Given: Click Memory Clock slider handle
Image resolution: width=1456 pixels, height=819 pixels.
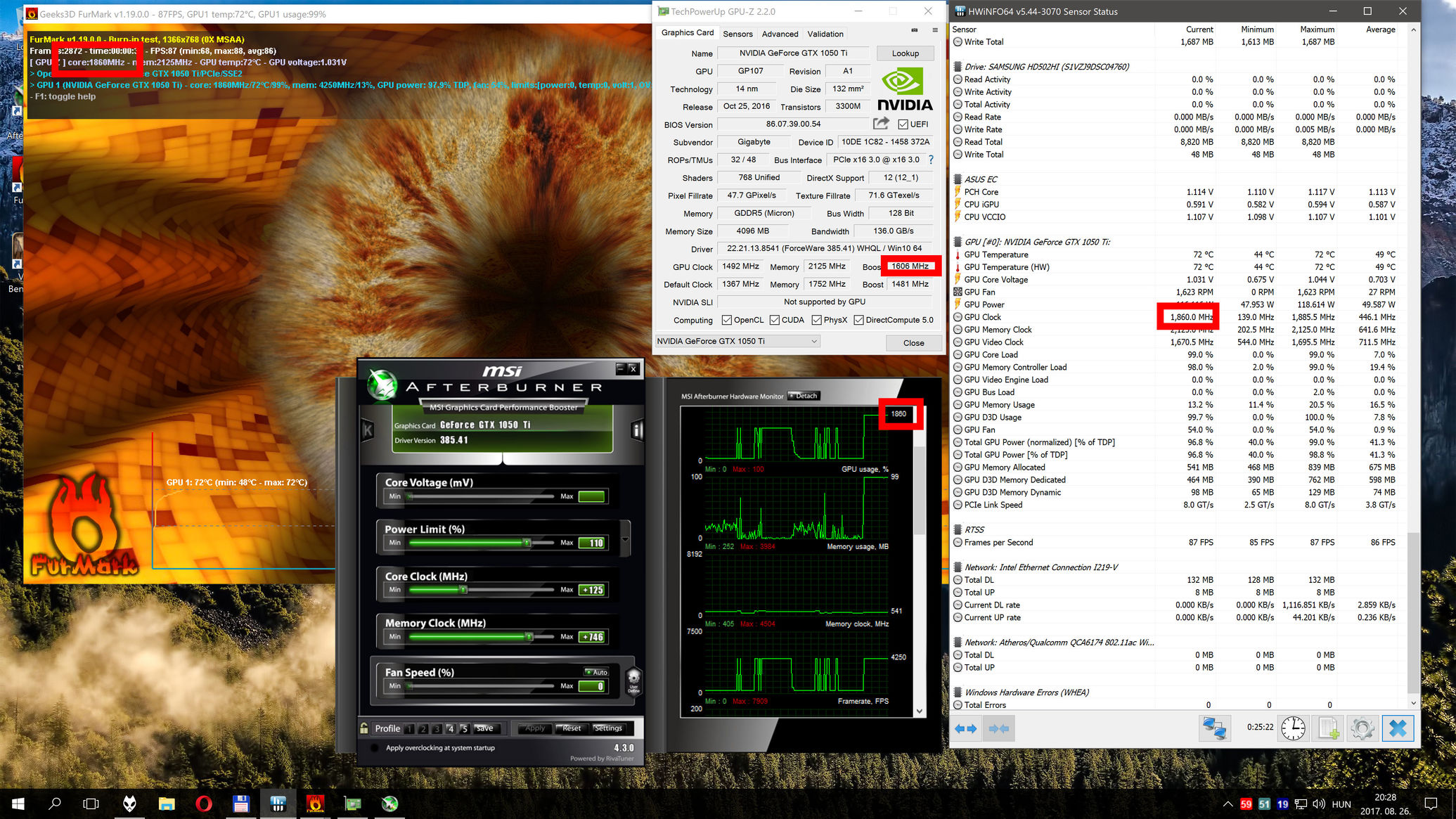Looking at the screenshot, I should [x=529, y=637].
